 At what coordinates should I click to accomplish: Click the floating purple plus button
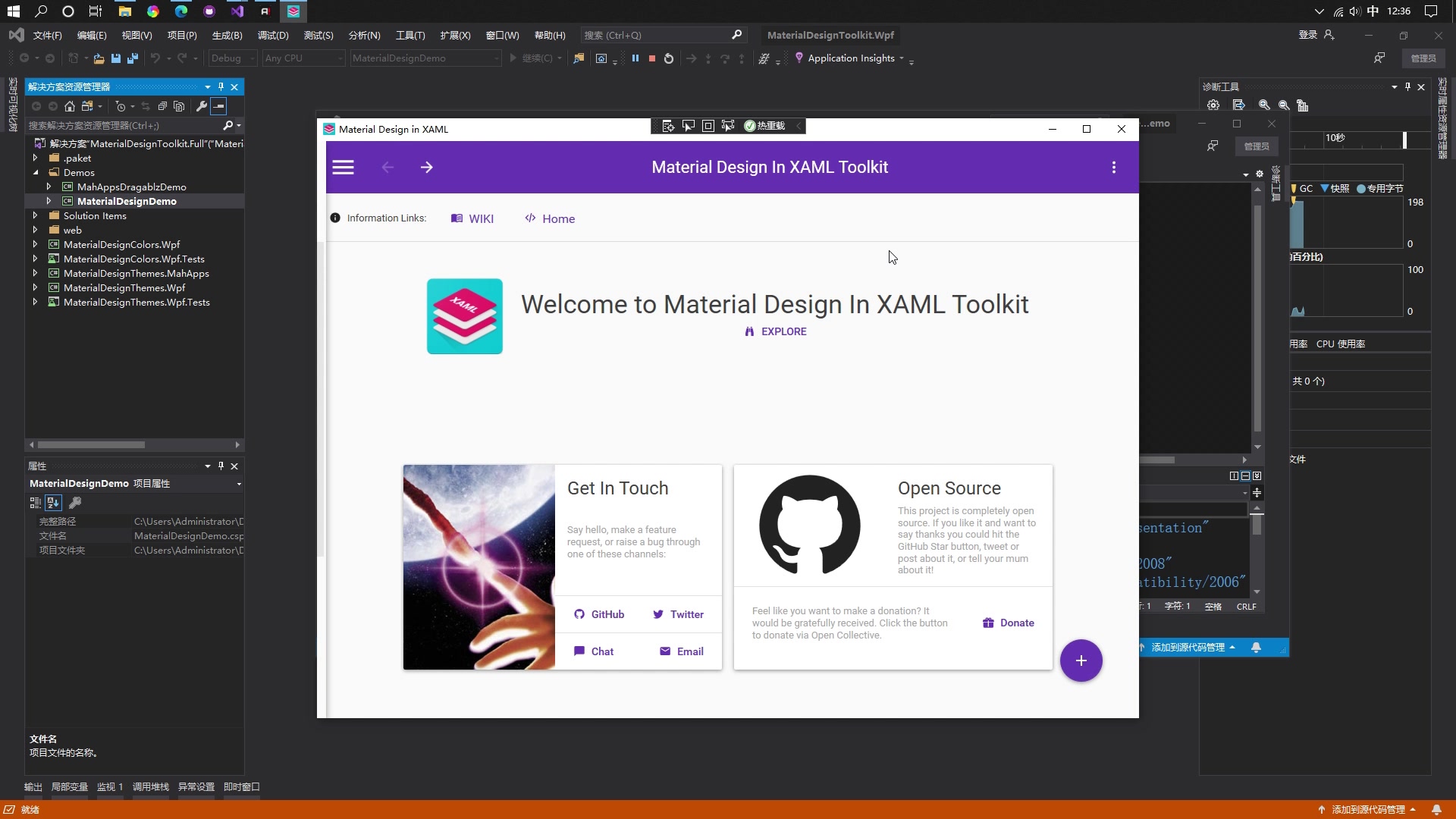[x=1081, y=661]
